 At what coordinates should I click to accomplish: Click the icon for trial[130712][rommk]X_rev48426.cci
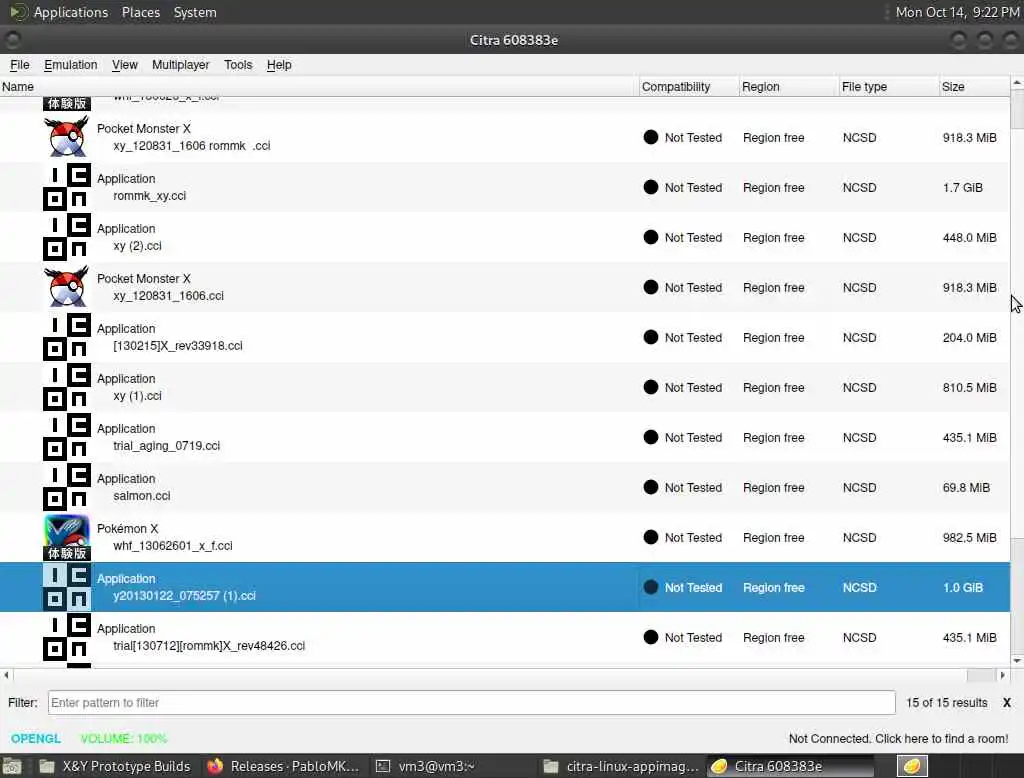[67, 638]
